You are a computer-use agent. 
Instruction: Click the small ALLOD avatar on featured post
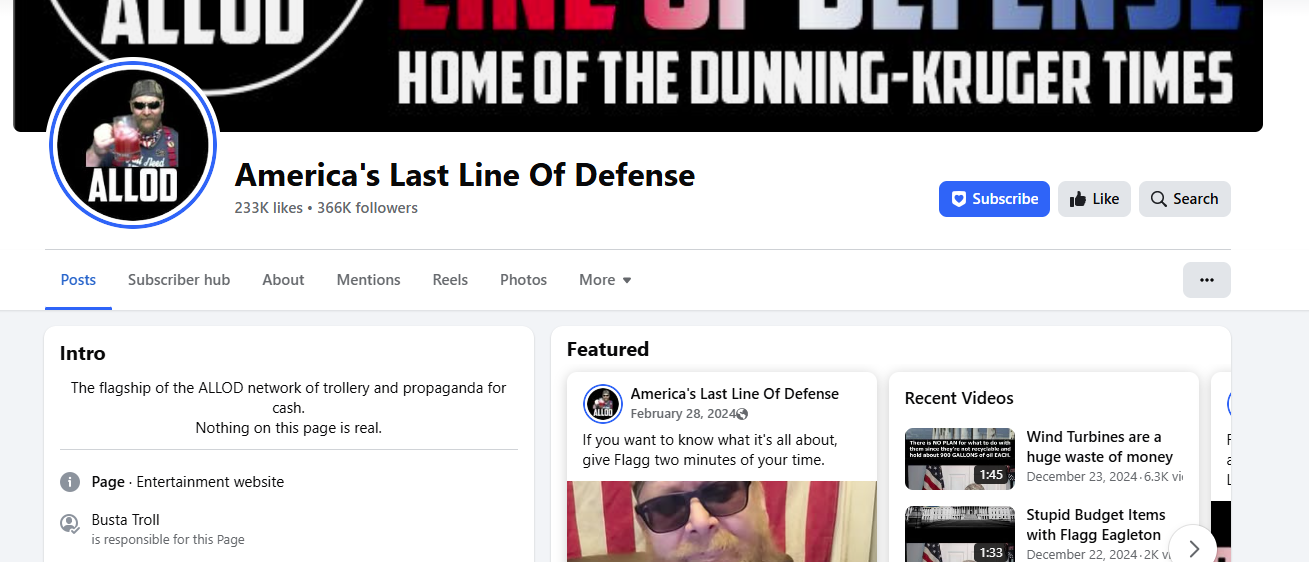coord(603,403)
